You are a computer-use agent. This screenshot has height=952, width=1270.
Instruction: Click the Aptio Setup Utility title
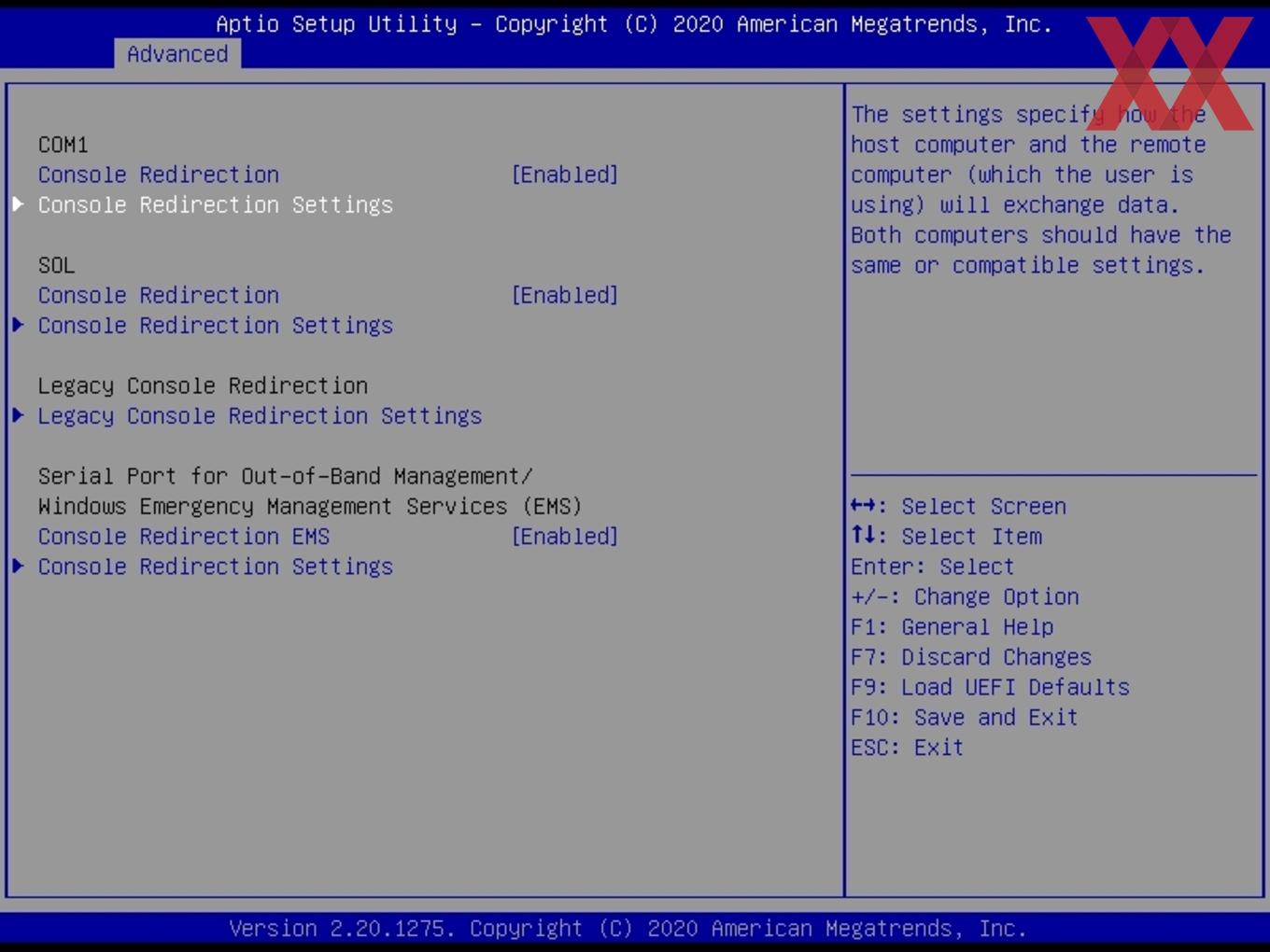634,24
